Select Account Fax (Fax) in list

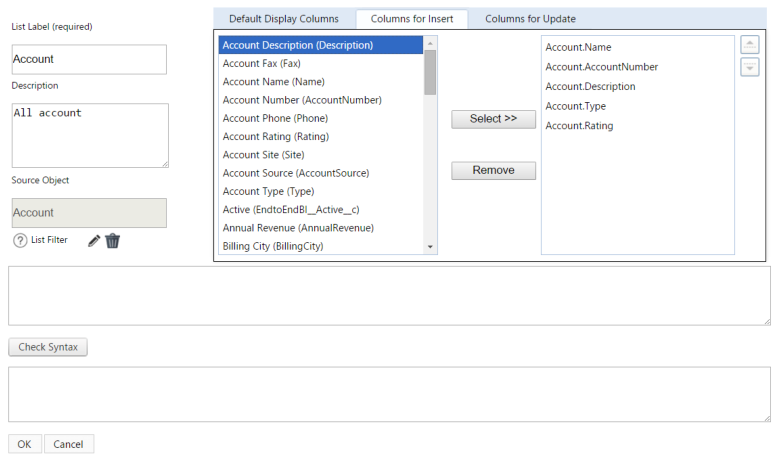point(321,63)
